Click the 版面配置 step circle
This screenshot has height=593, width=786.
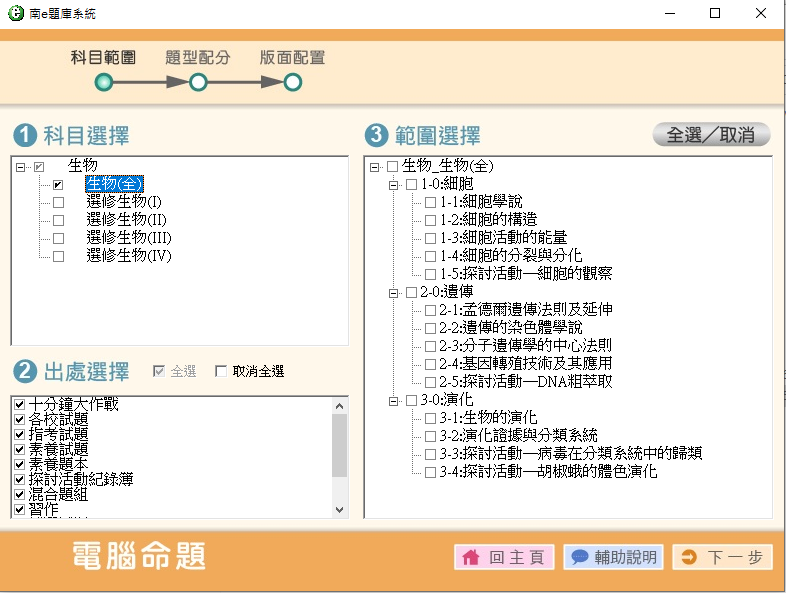(x=293, y=82)
